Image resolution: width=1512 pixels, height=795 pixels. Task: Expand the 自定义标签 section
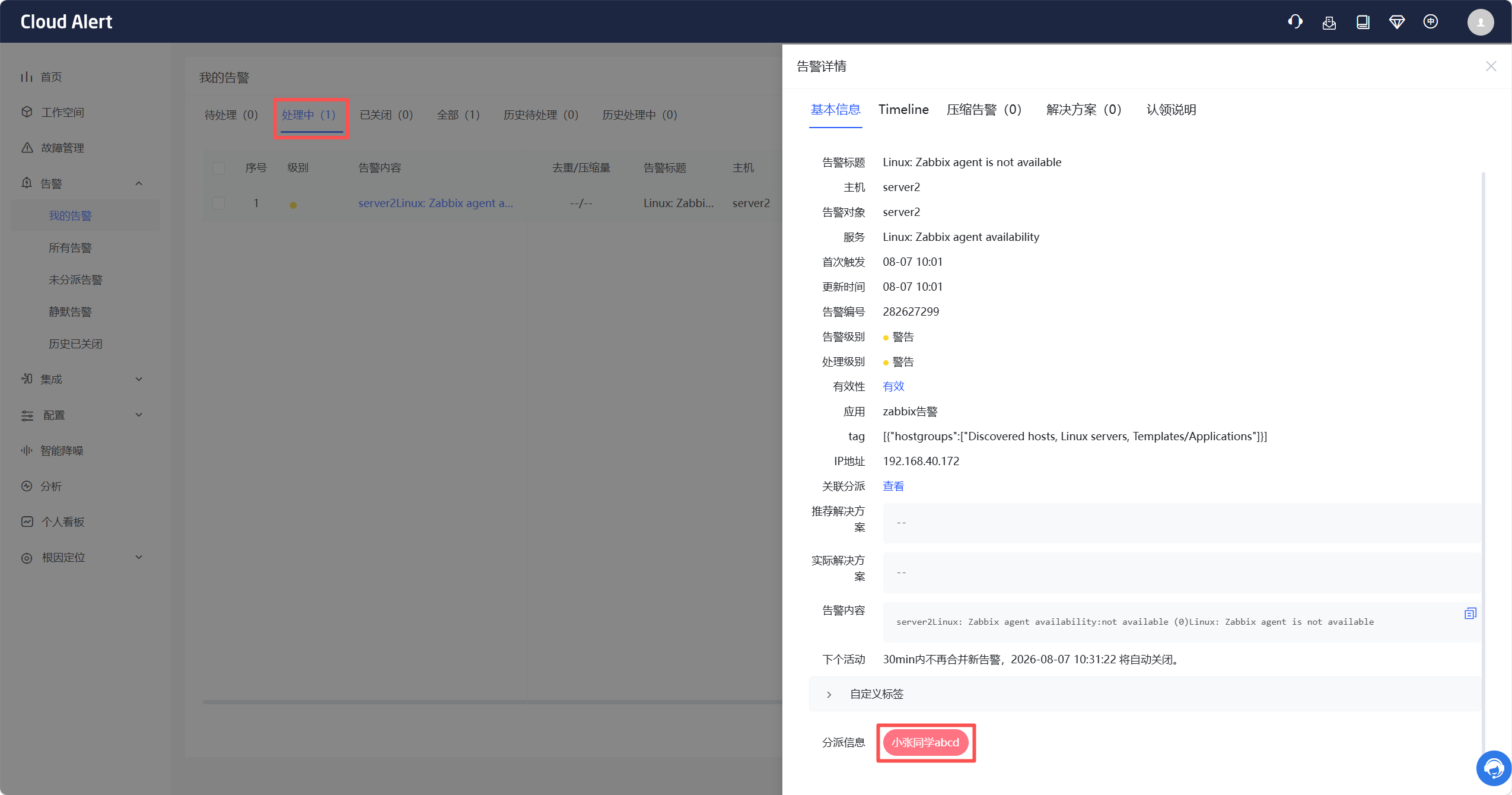point(1145,694)
